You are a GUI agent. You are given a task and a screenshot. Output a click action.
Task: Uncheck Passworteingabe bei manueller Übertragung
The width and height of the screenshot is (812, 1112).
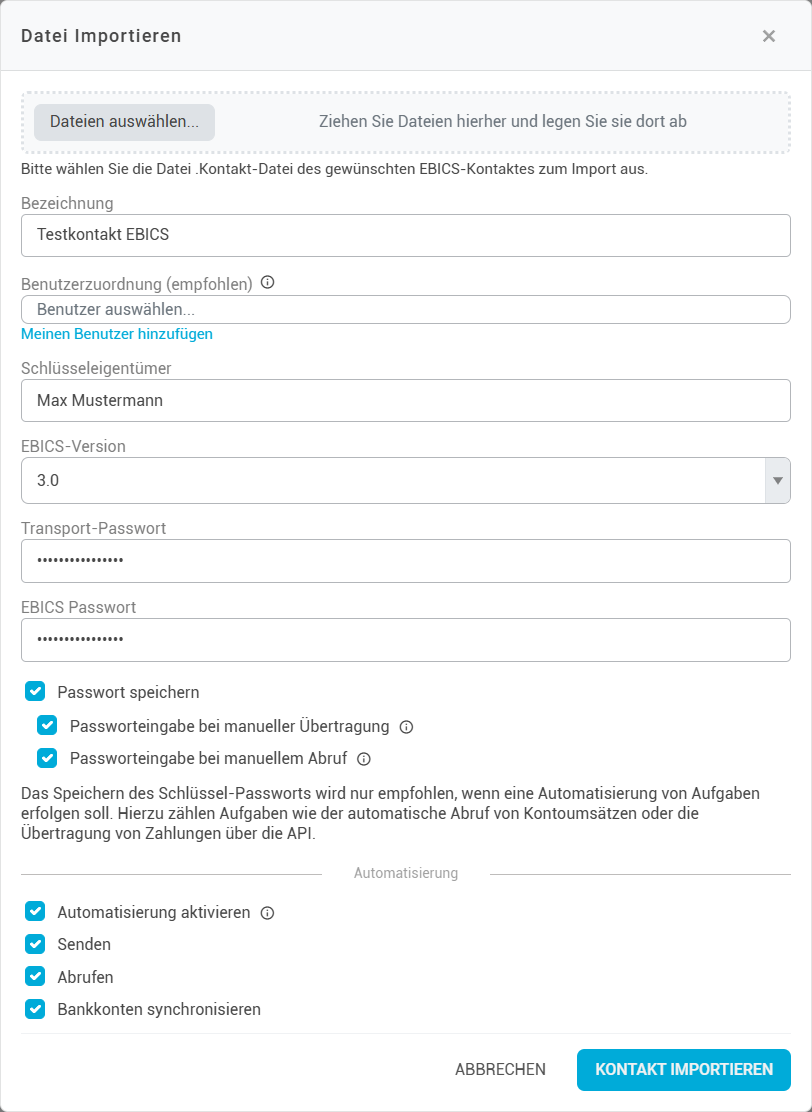coord(48,726)
